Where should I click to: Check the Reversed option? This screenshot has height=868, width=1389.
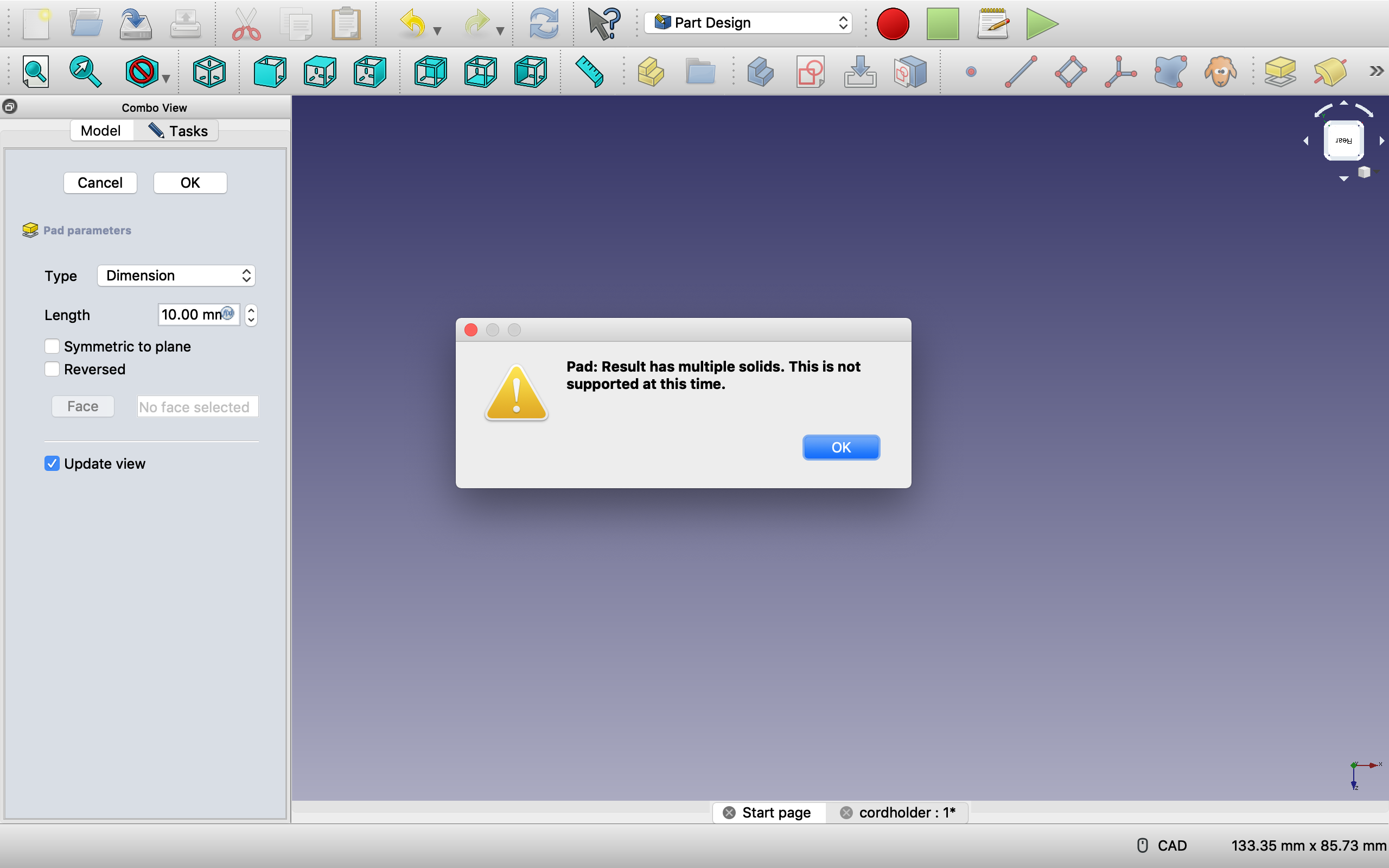[x=52, y=369]
